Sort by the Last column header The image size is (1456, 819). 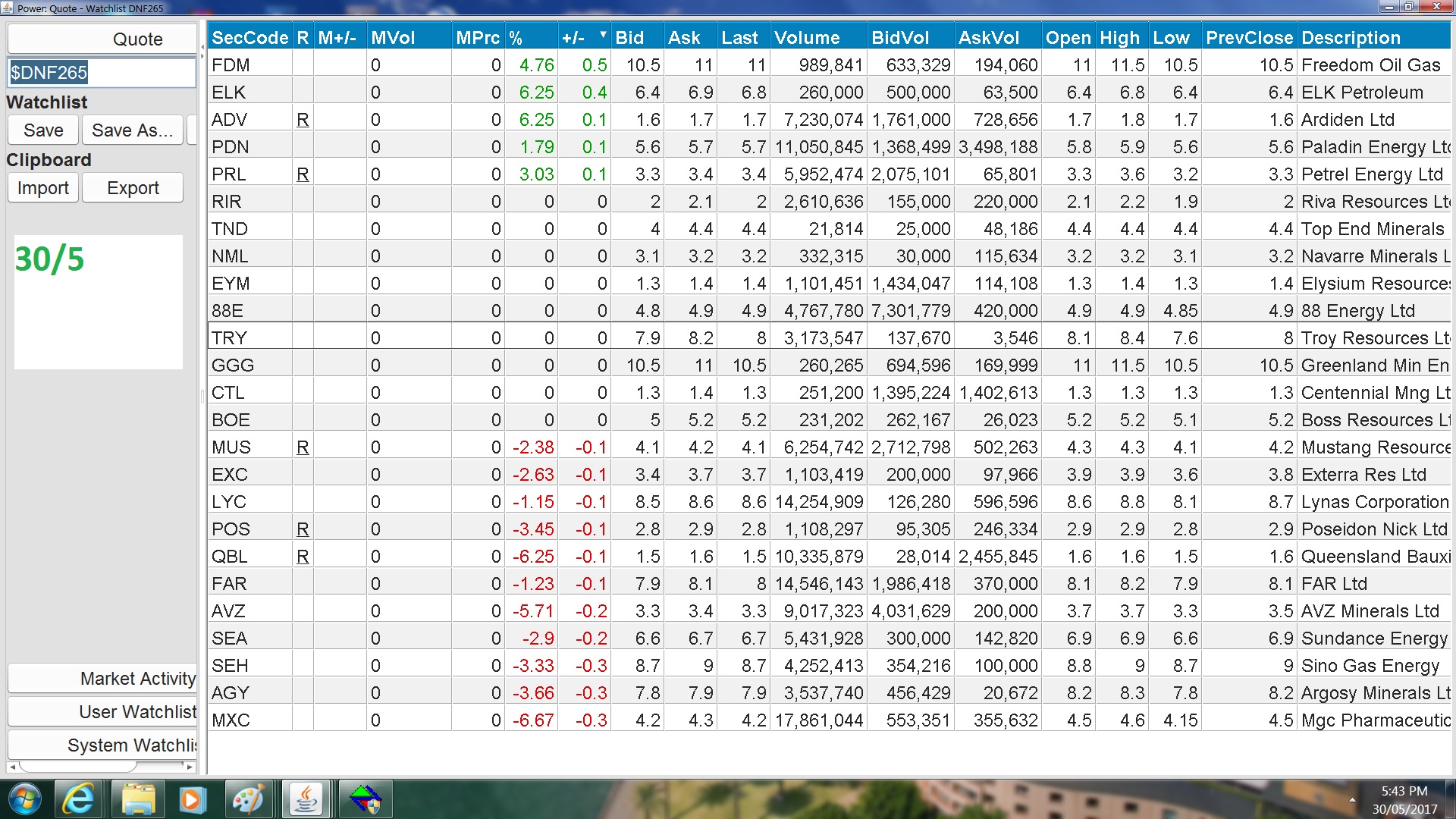(x=743, y=38)
